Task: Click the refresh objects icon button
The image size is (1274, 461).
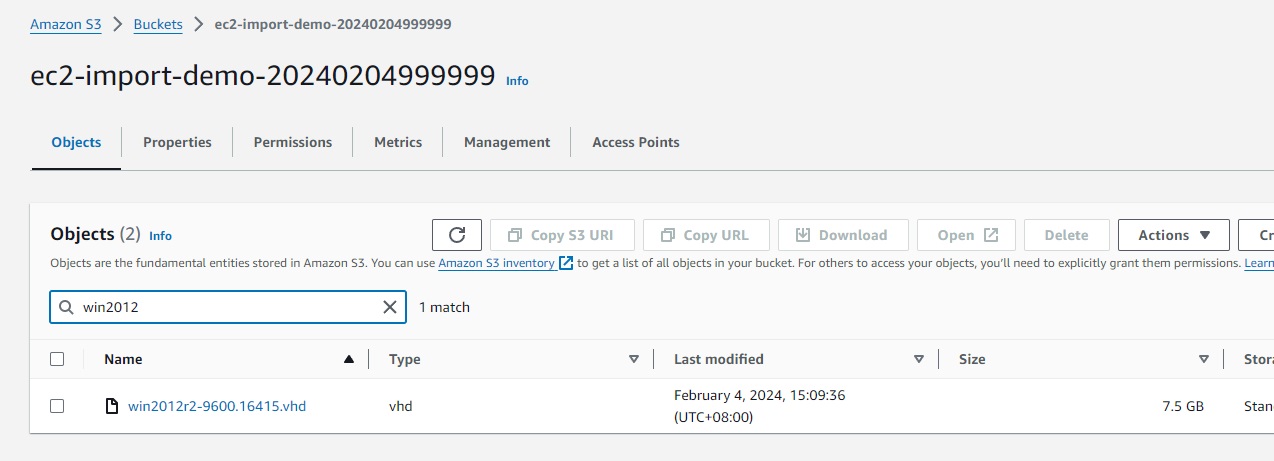Action: point(457,235)
